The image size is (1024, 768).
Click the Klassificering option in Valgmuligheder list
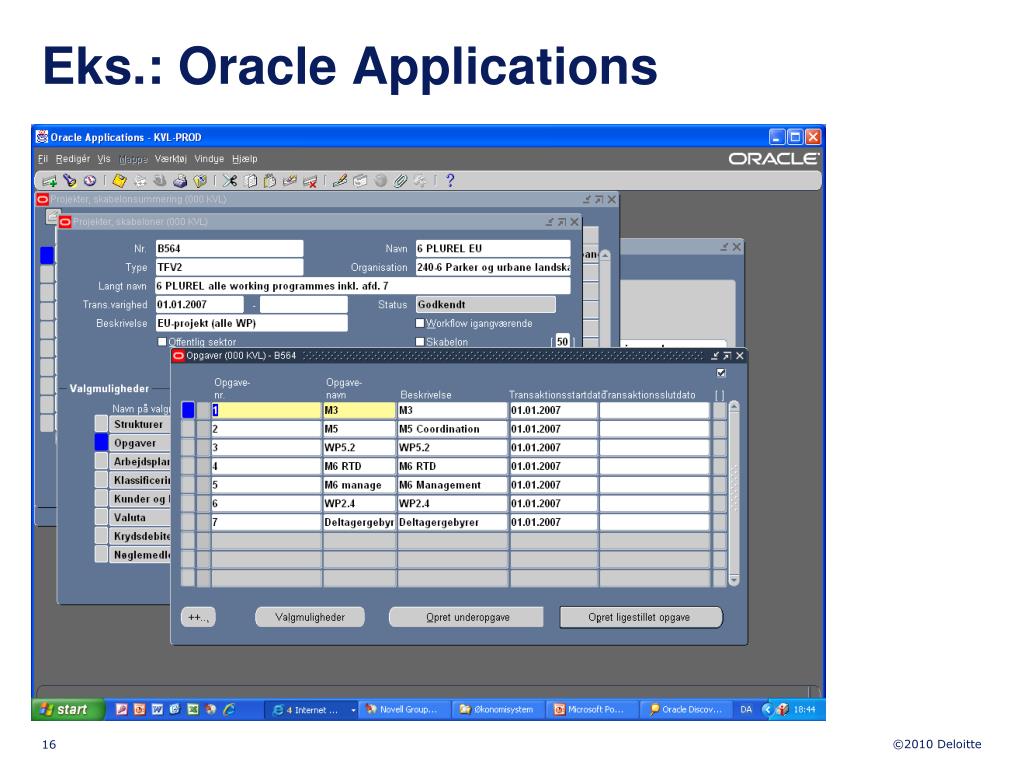140,480
